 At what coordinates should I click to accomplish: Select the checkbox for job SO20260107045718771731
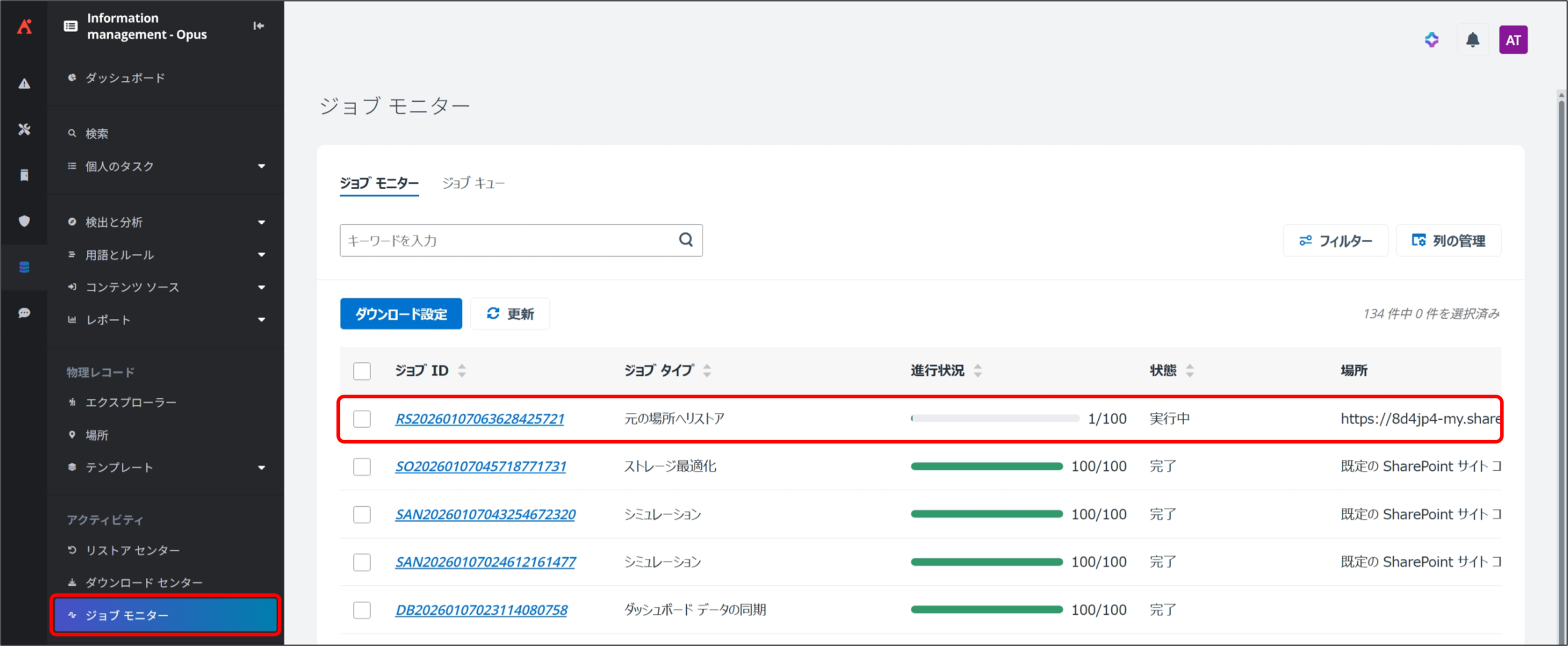pyautogui.click(x=362, y=467)
